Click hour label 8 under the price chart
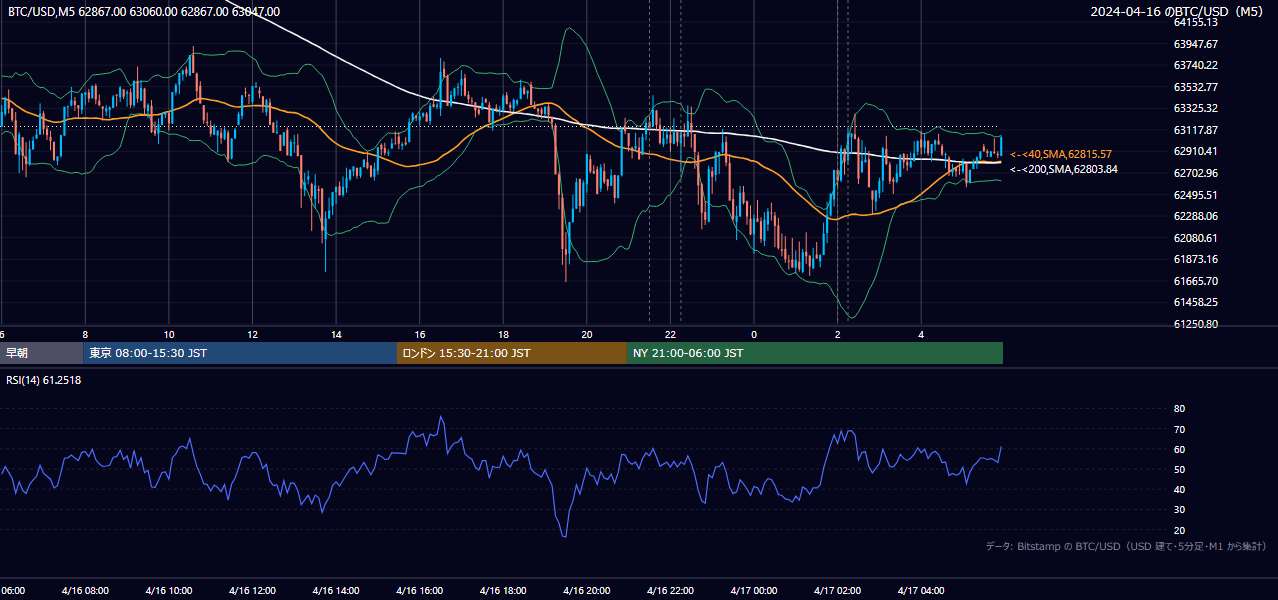The width and height of the screenshot is (1278, 600). pyautogui.click(x=85, y=334)
